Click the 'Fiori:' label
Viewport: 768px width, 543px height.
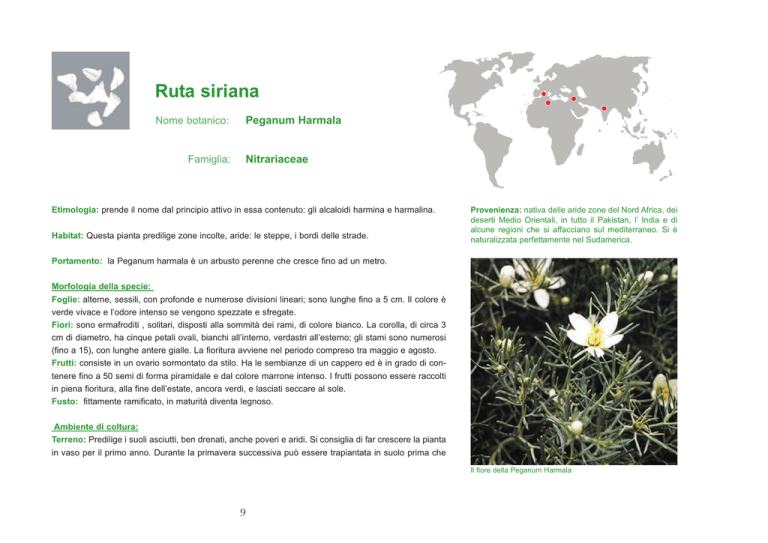(62, 325)
